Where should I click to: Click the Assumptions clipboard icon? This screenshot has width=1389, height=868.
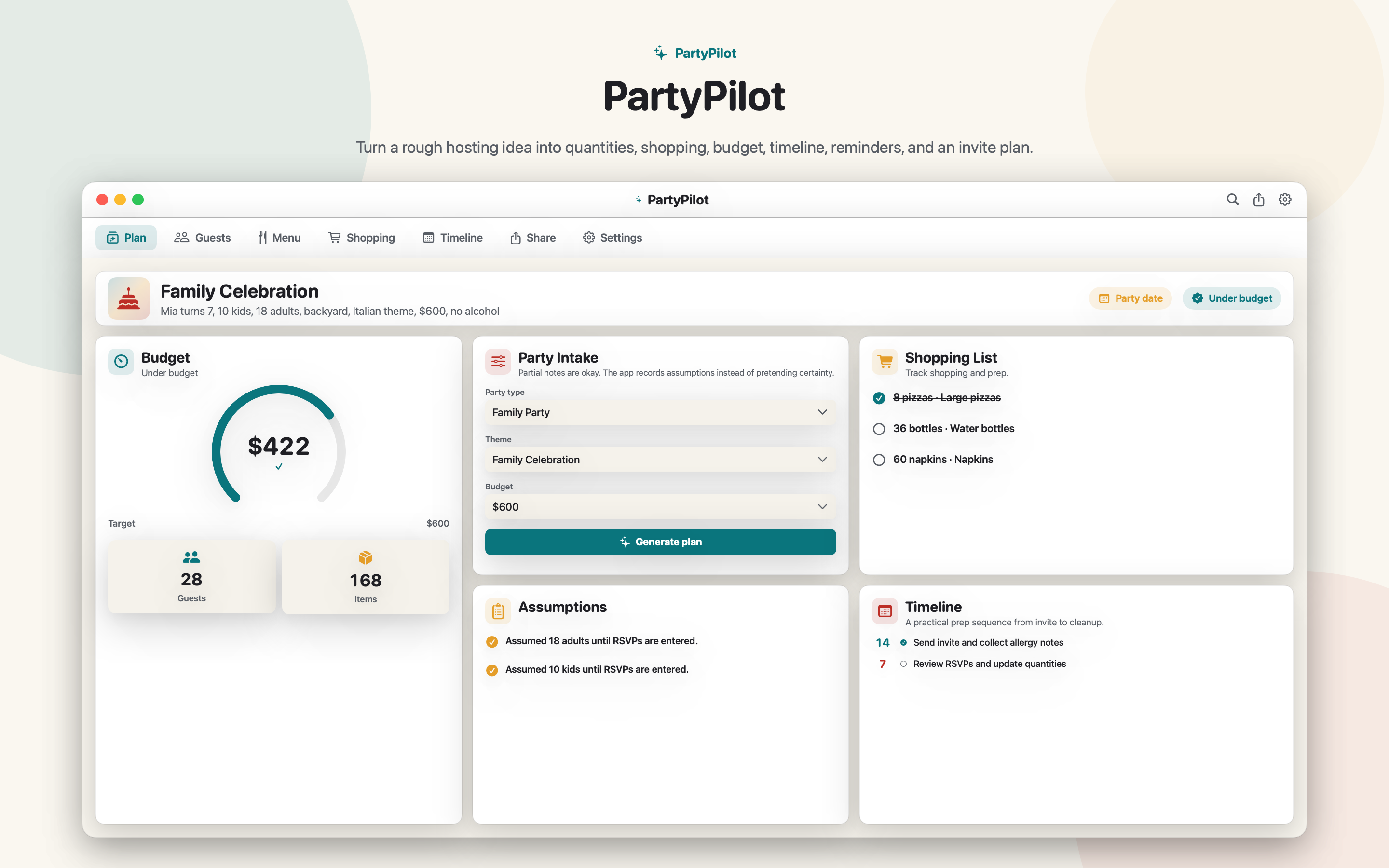coord(498,611)
